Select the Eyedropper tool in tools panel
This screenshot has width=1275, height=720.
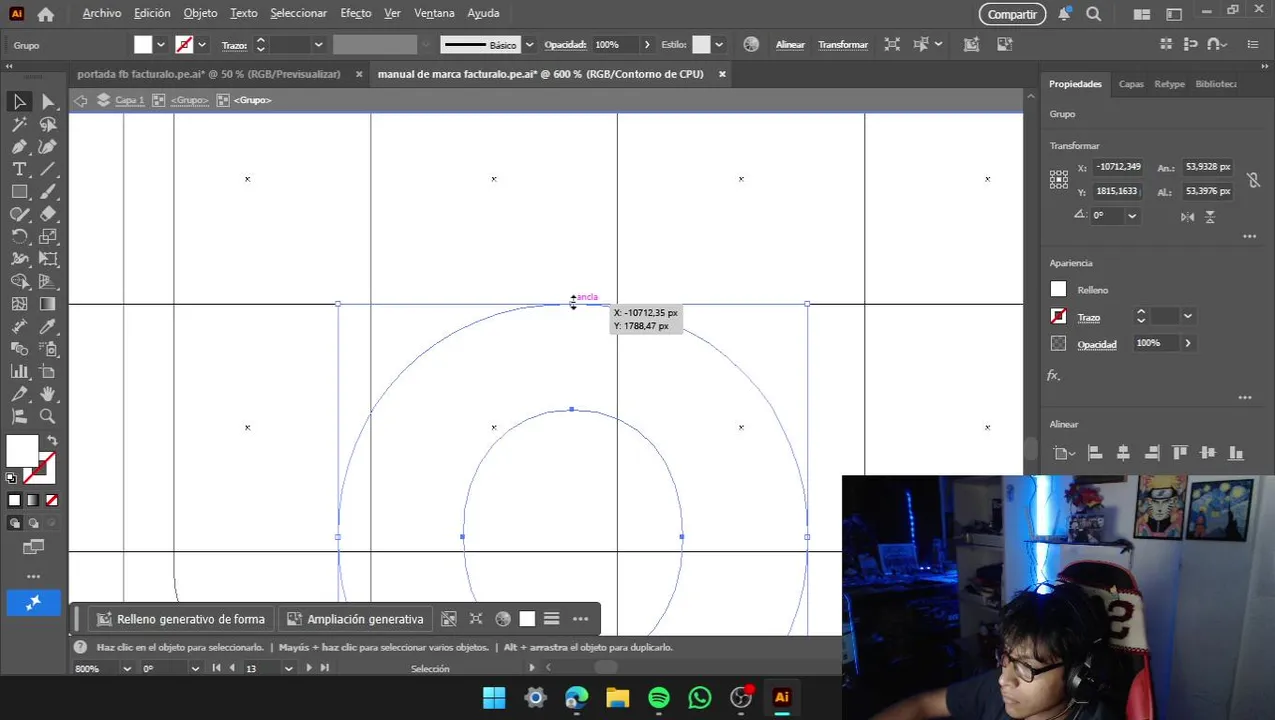coord(48,327)
